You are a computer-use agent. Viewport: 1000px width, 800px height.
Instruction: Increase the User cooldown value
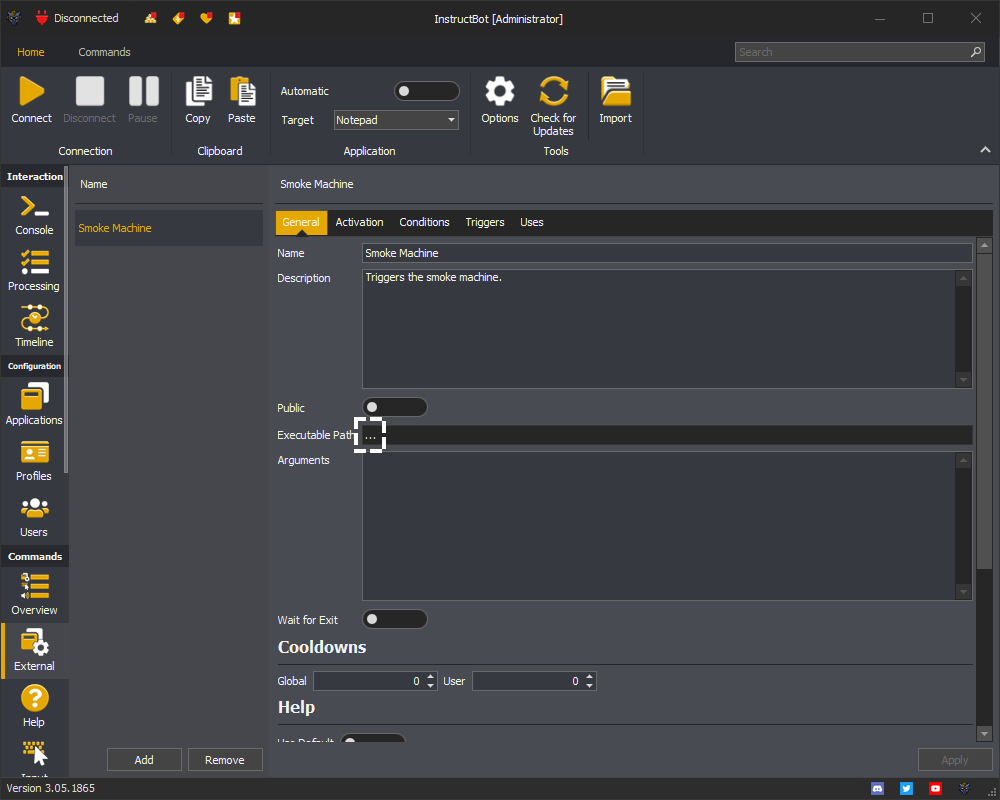point(590,676)
